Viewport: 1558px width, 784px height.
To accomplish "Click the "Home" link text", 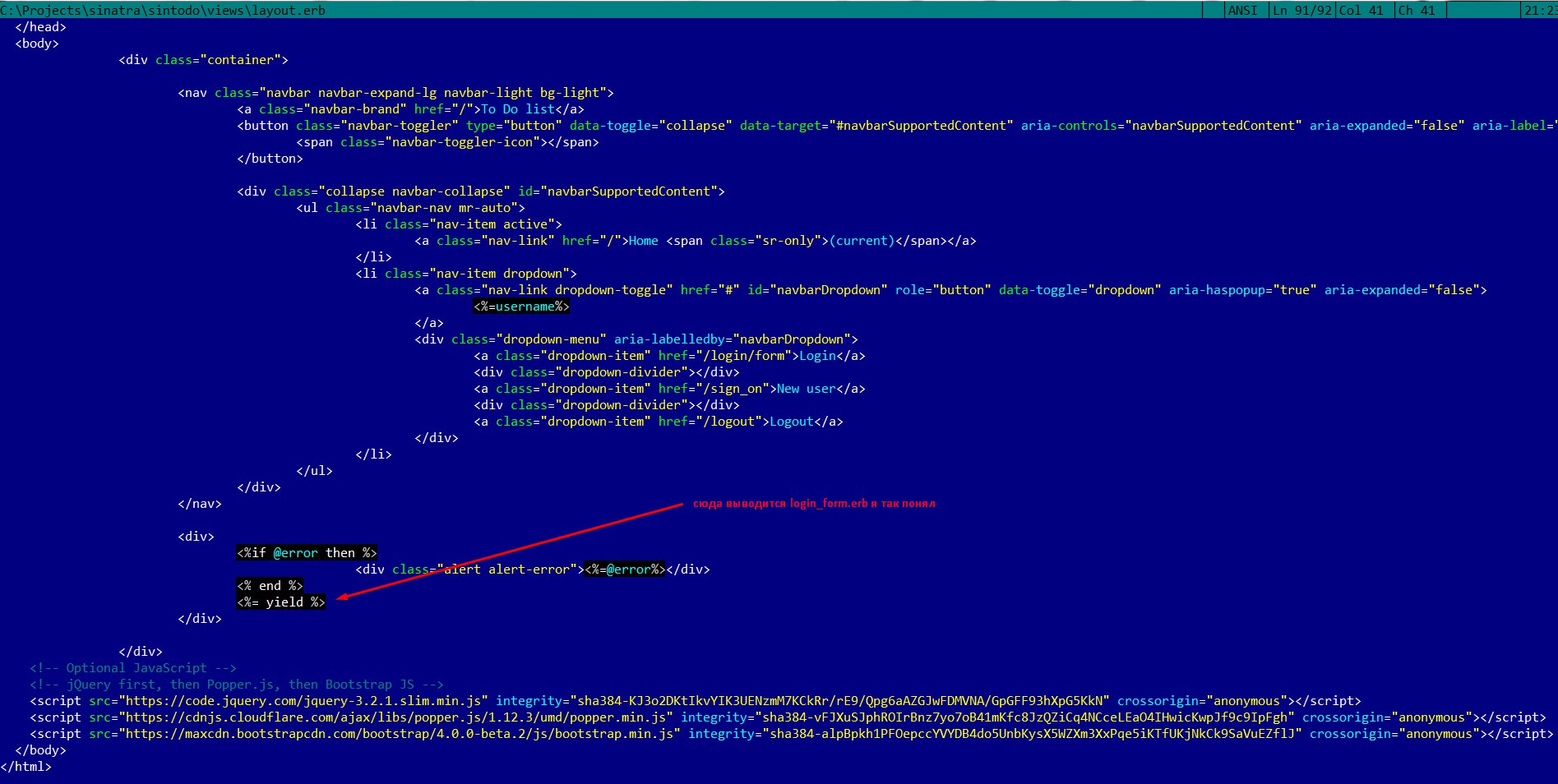I will coord(644,241).
